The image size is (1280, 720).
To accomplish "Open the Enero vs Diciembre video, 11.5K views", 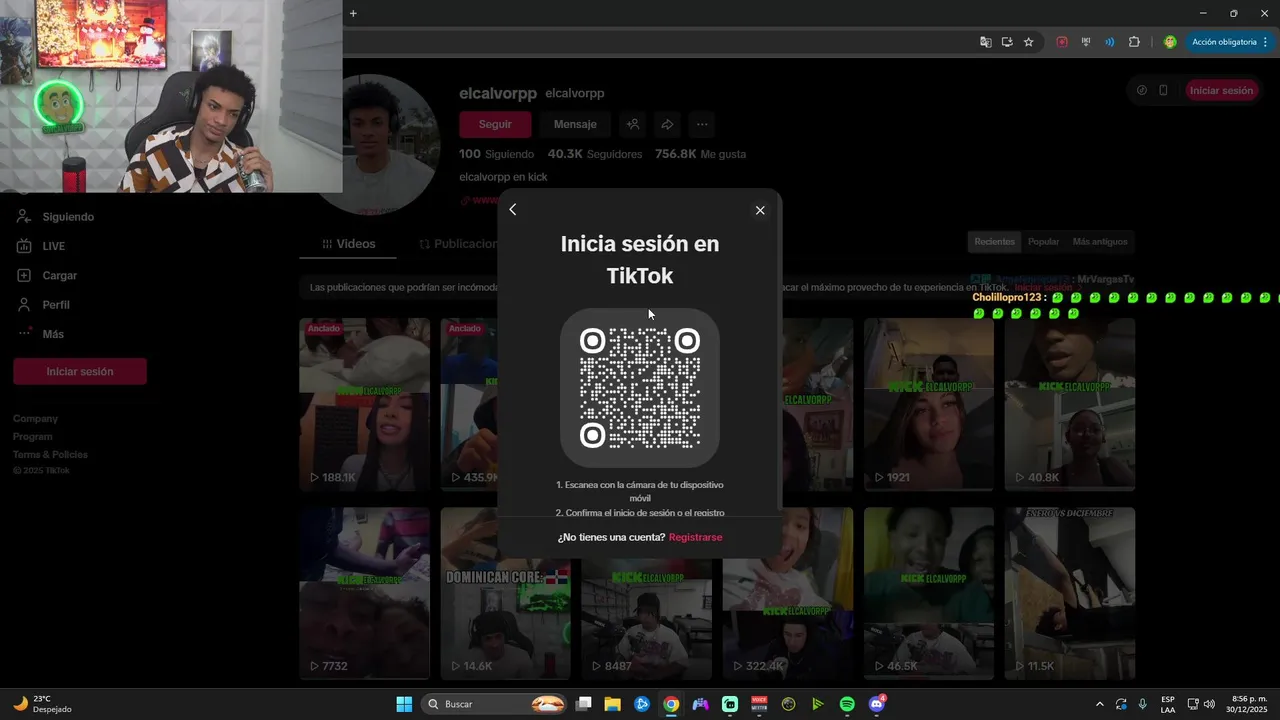I will point(1070,593).
